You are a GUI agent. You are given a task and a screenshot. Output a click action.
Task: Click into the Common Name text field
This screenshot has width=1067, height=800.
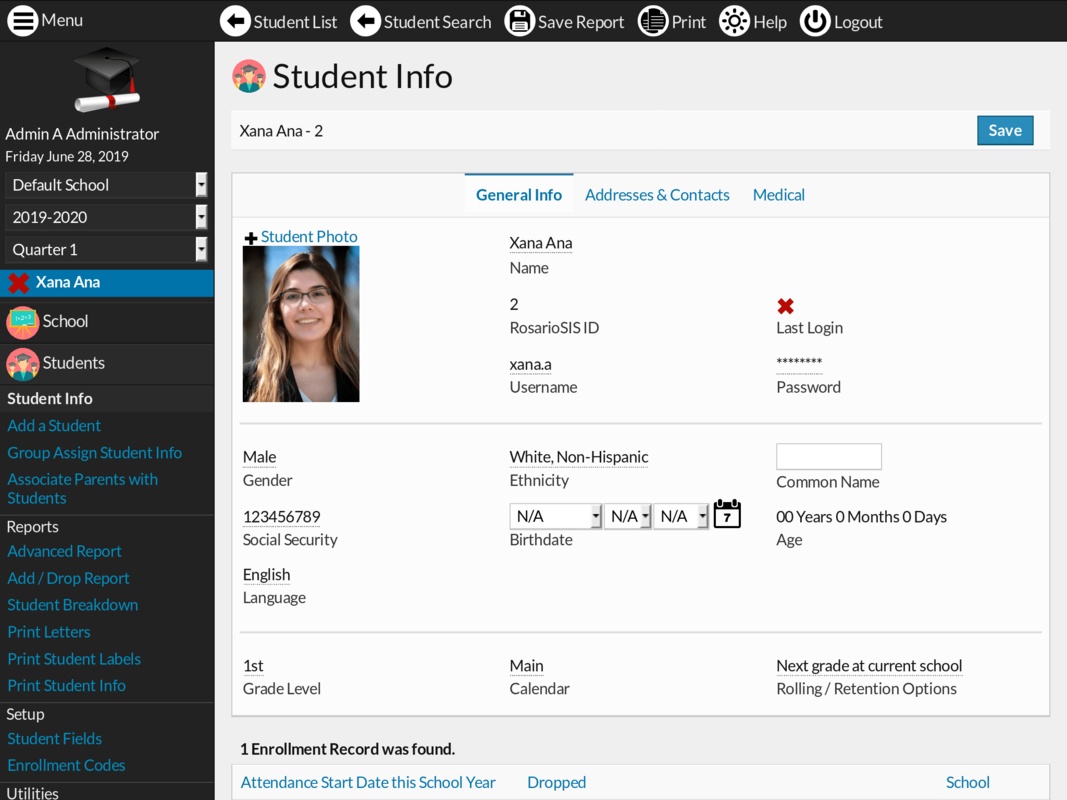828,456
